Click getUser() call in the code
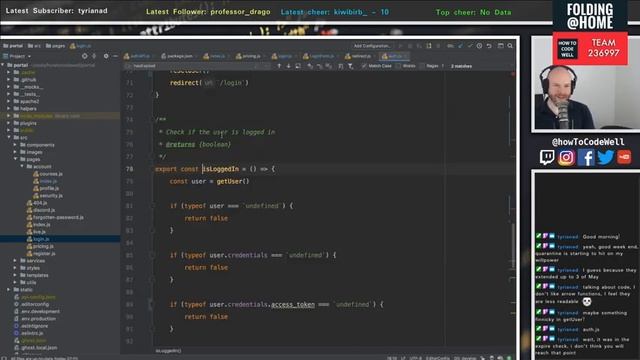This screenshot has height=360, width=640. point(233,181)
